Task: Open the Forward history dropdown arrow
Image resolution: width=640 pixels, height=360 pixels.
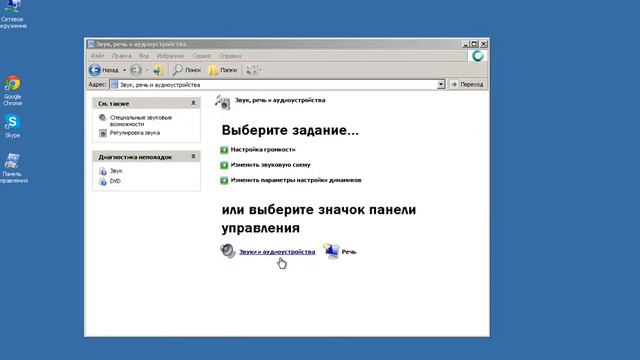Action: click(147, 70)
